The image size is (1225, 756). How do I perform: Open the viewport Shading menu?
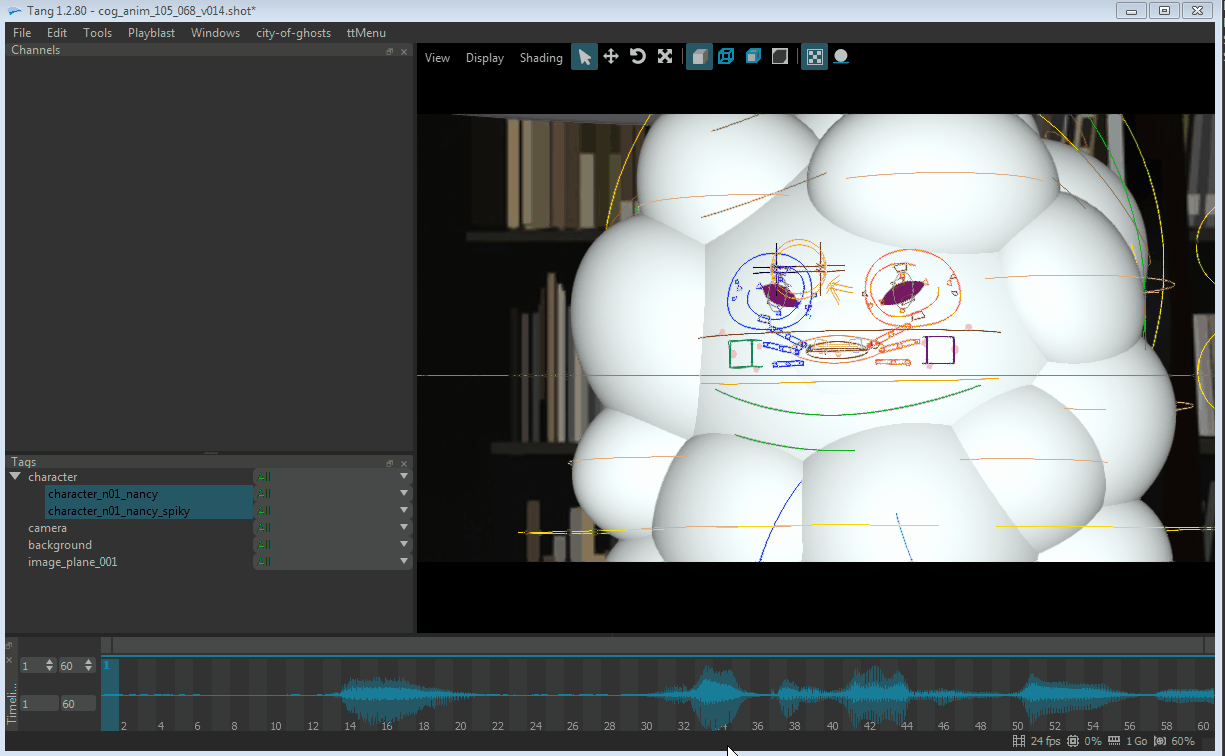(541, 58)
